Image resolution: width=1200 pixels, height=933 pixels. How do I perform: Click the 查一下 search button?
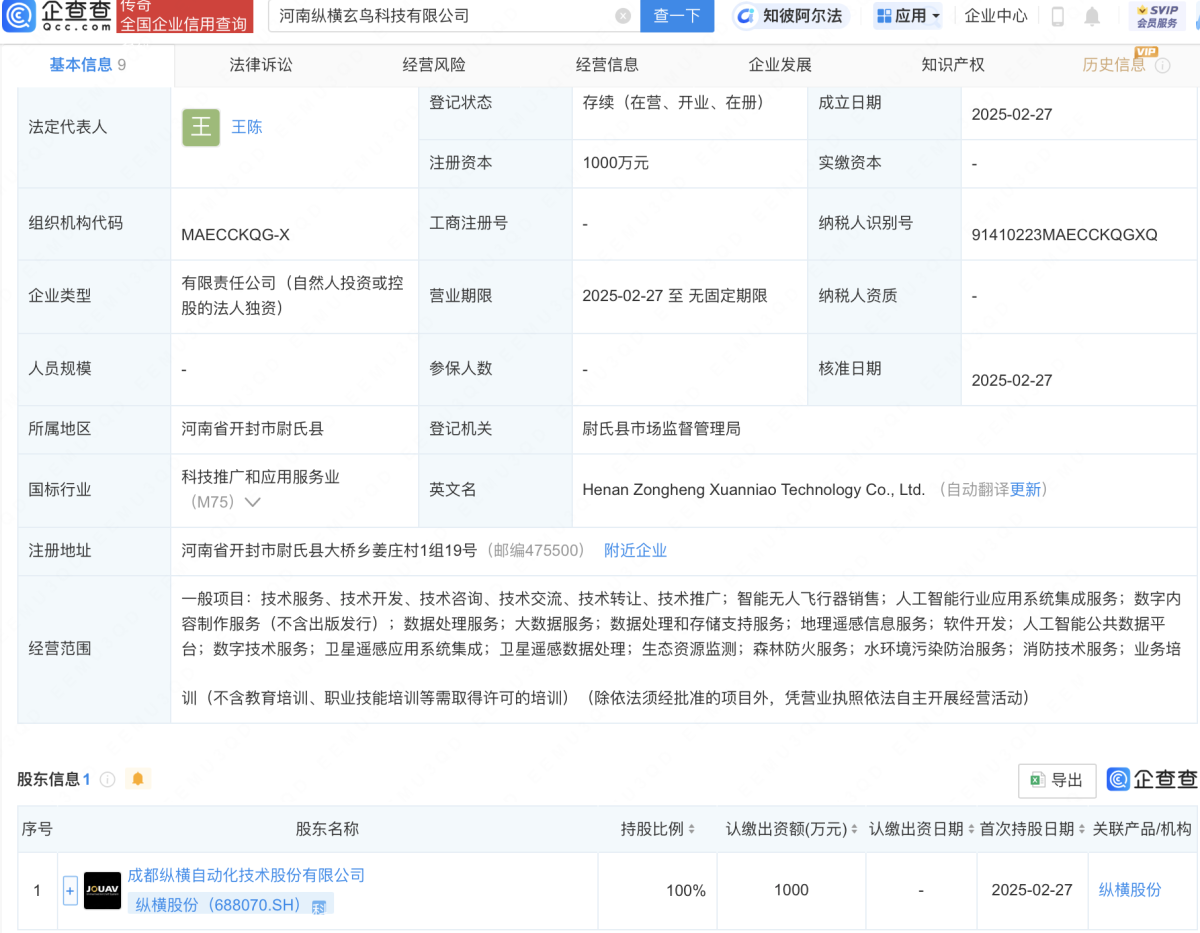677,16
